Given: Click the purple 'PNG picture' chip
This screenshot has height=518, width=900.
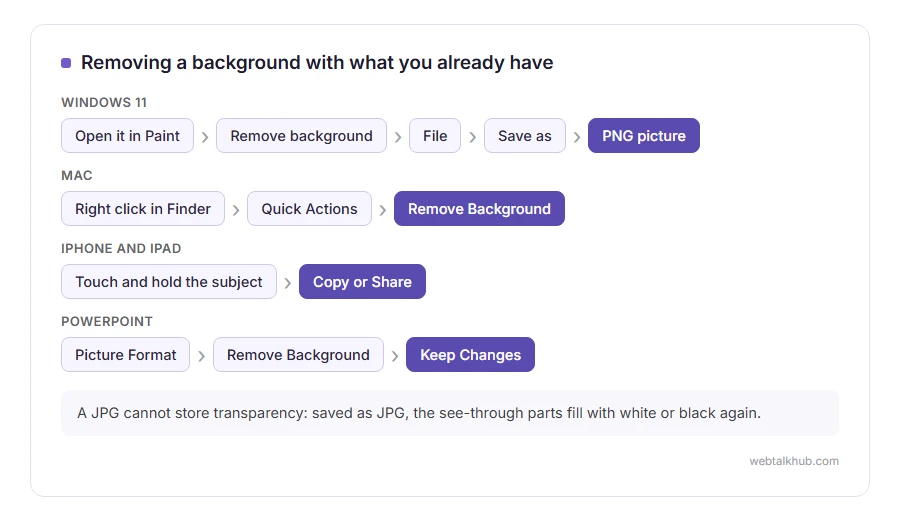Looking at the screenshot, I should point(643,136).
